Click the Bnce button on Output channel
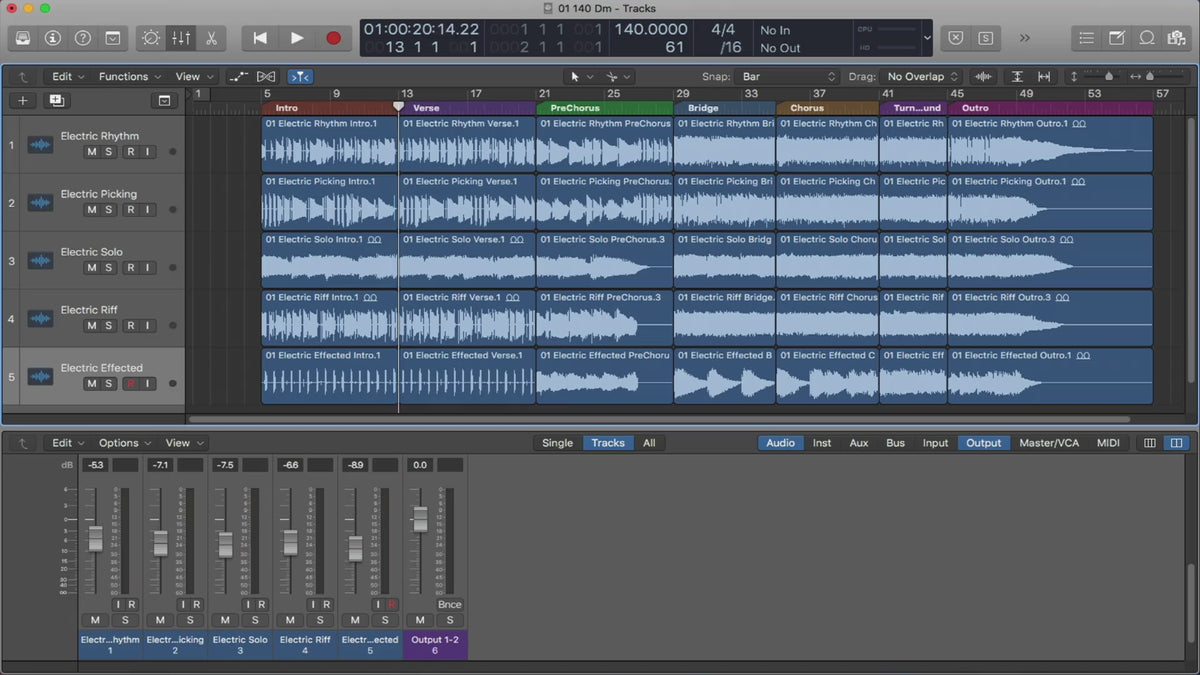The height and width of the screenshot is (675, 1200). pyautogui.click(x=450, y=604)
